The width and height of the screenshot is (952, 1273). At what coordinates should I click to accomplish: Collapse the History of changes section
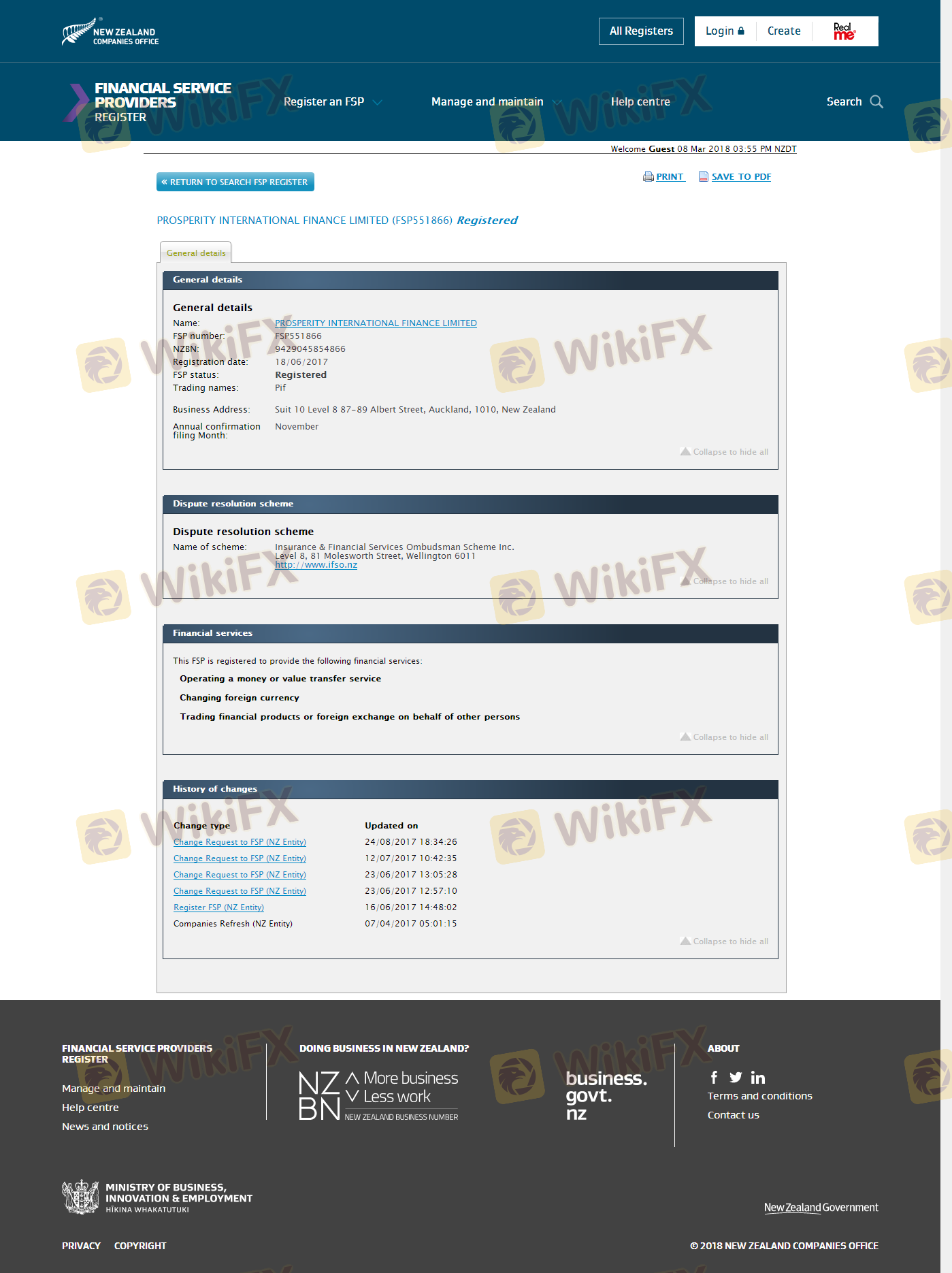[x=724, y=941]
